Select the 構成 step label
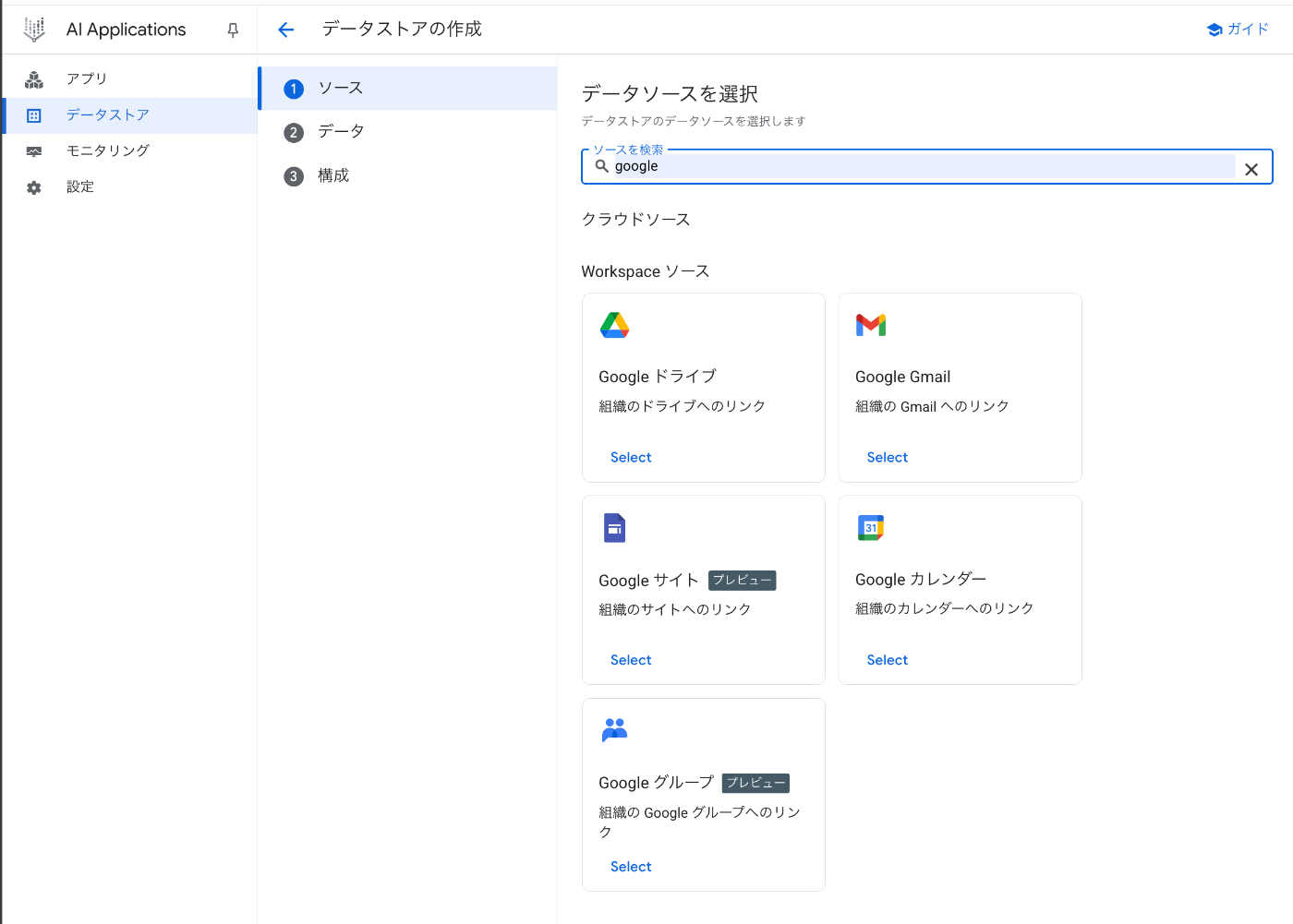 coord(333,176)
